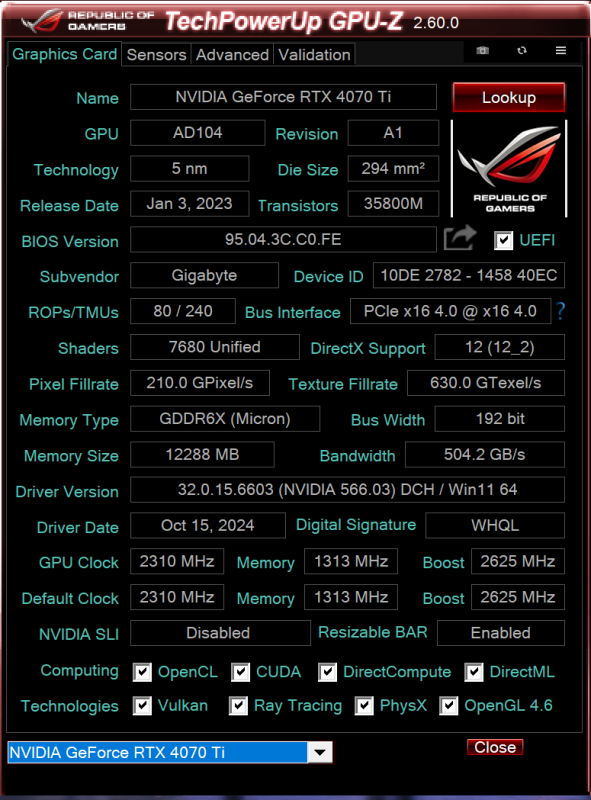
Task: Click the Memory Type value GDDR6X (Micron)
Action: [225, 419]
